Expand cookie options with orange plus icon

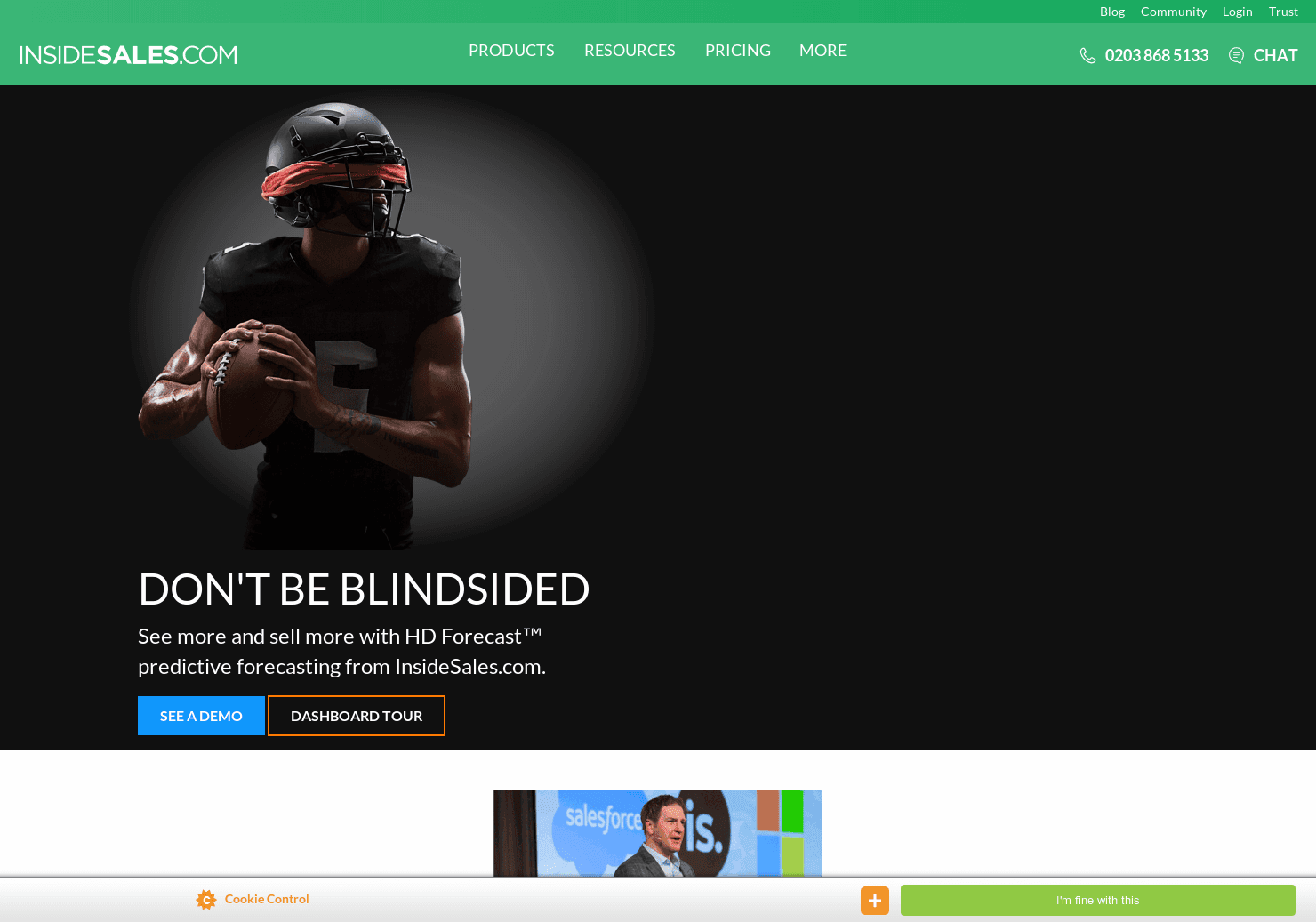[874, 901]
